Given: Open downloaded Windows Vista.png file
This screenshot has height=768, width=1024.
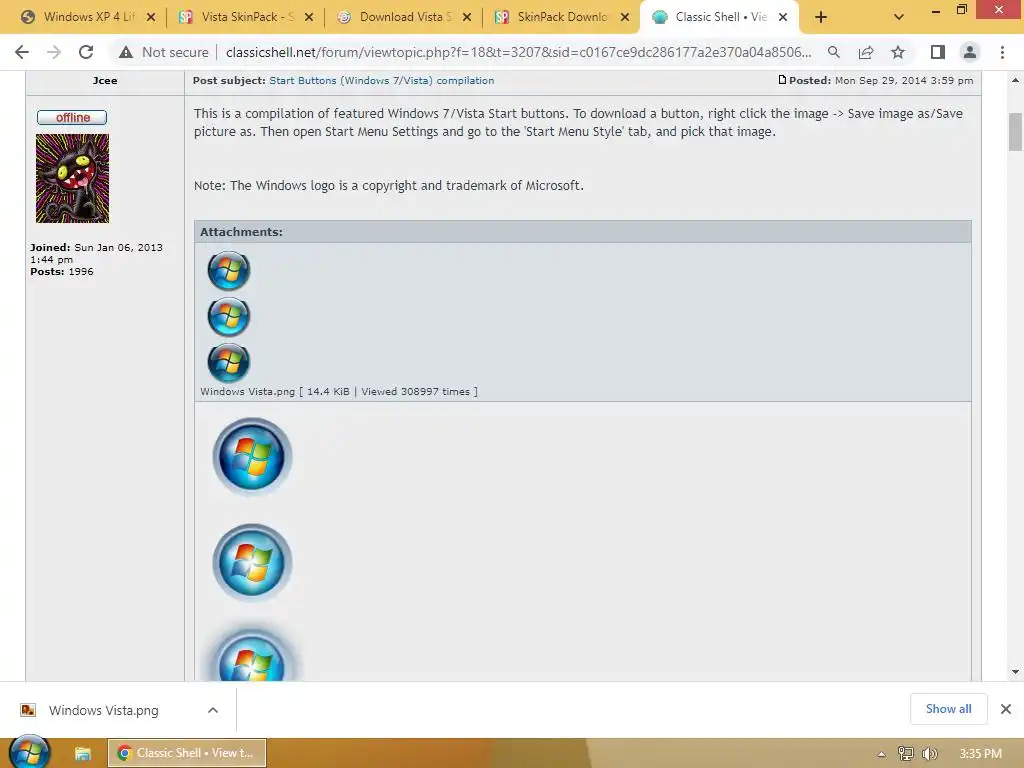Looking at the screenshot, I should pos(103,711).
